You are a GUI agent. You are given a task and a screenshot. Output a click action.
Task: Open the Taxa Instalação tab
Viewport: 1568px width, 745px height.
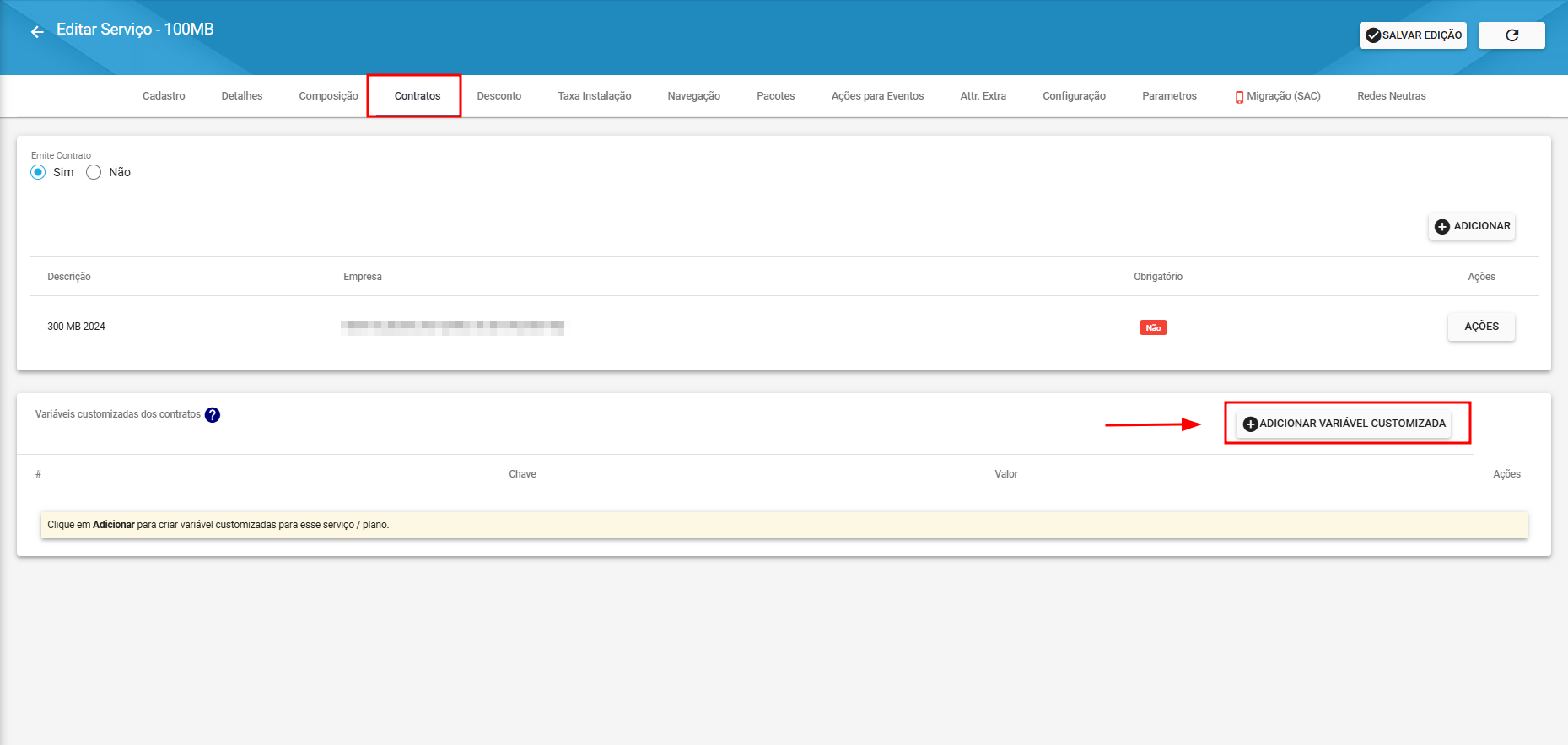[x=595, y=96]
